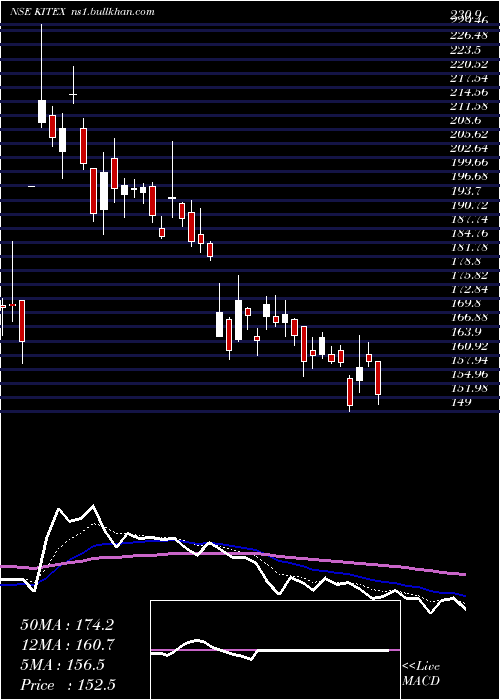This screenshot has width=500, height=700.
Task: Click the 223.5 price axis label
Action: [465, 50]
